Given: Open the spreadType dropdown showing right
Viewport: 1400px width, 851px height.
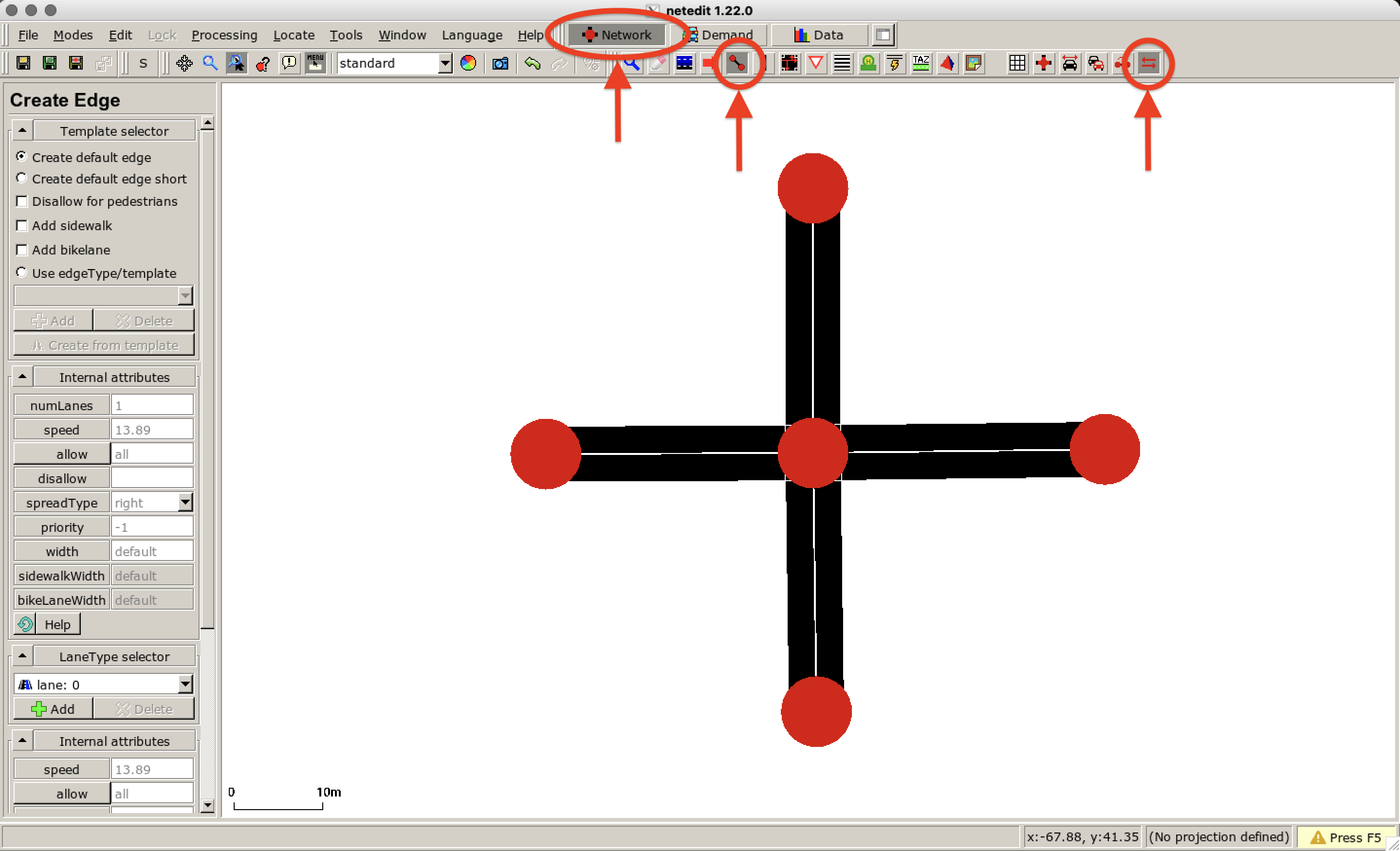Looking at the screenshot, I should (x=184, y=502).
